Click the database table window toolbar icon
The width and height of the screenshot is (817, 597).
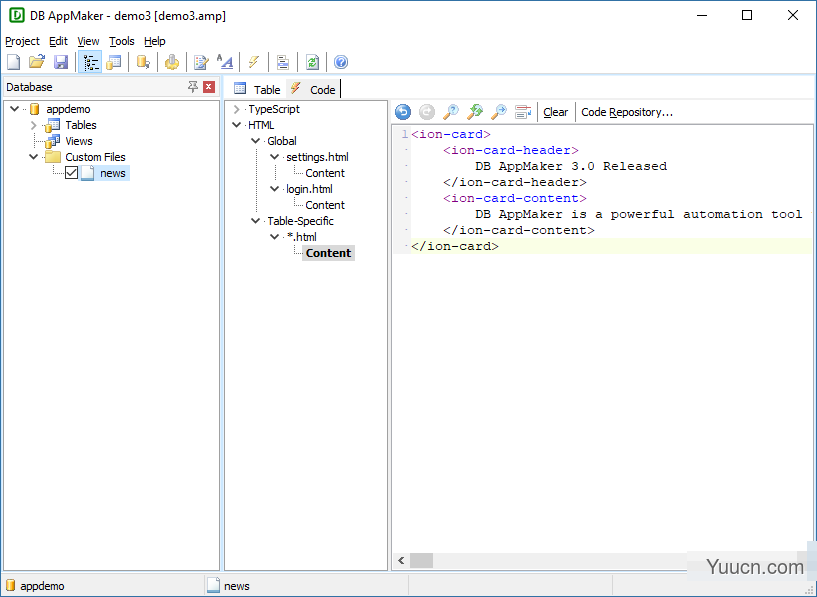(114, 62)
